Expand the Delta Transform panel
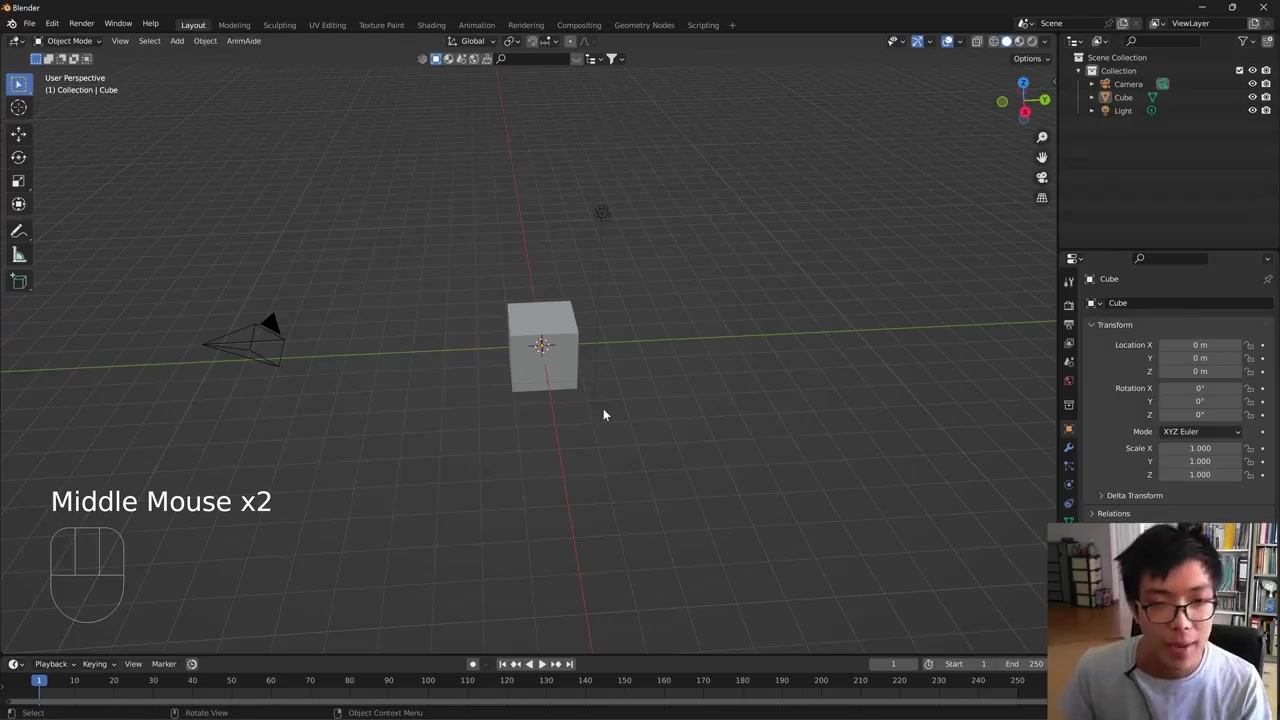Viewport: 1280px width, 720px height. 1134,496
